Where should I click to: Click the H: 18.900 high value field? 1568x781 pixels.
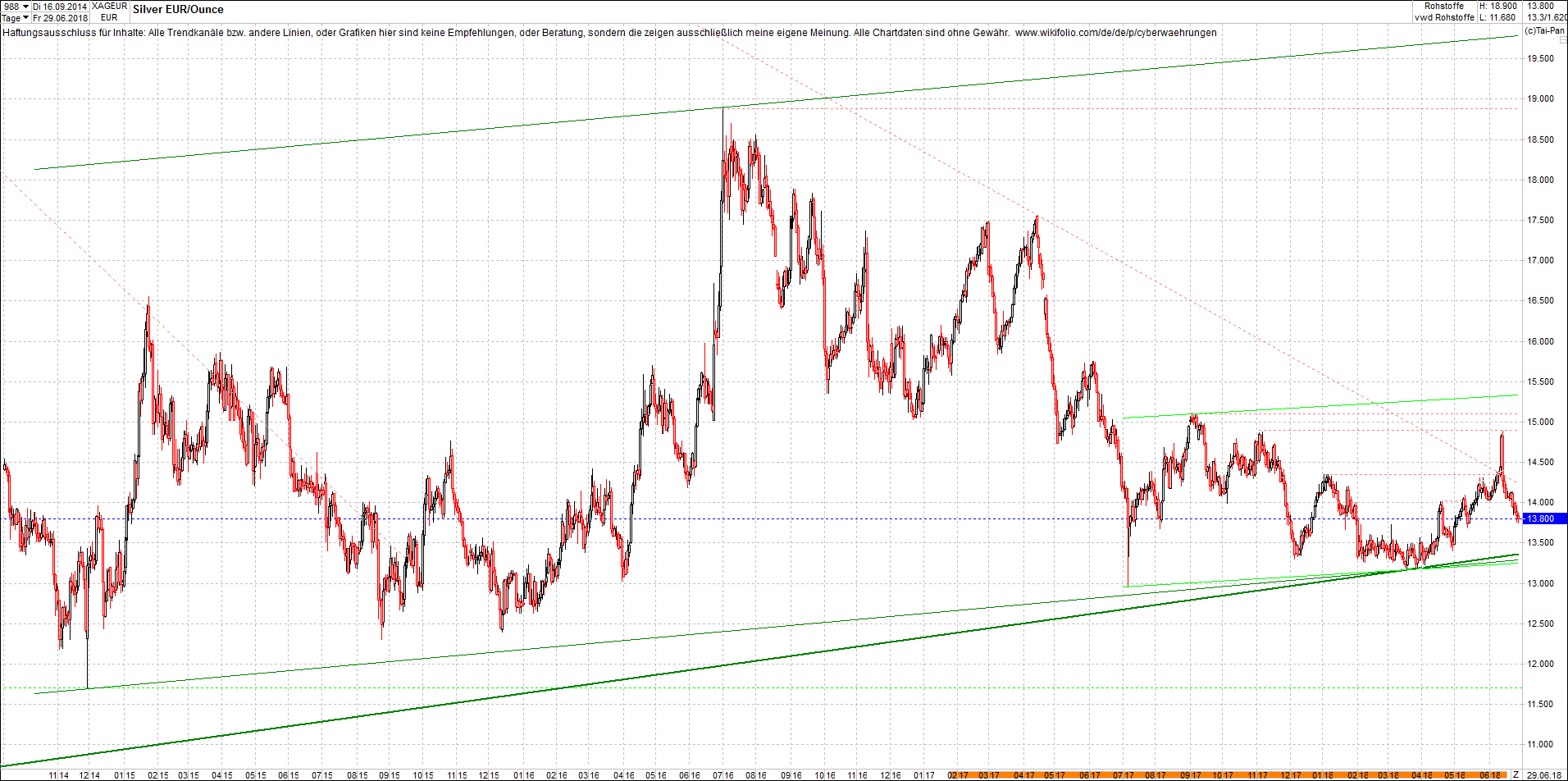1499,7
